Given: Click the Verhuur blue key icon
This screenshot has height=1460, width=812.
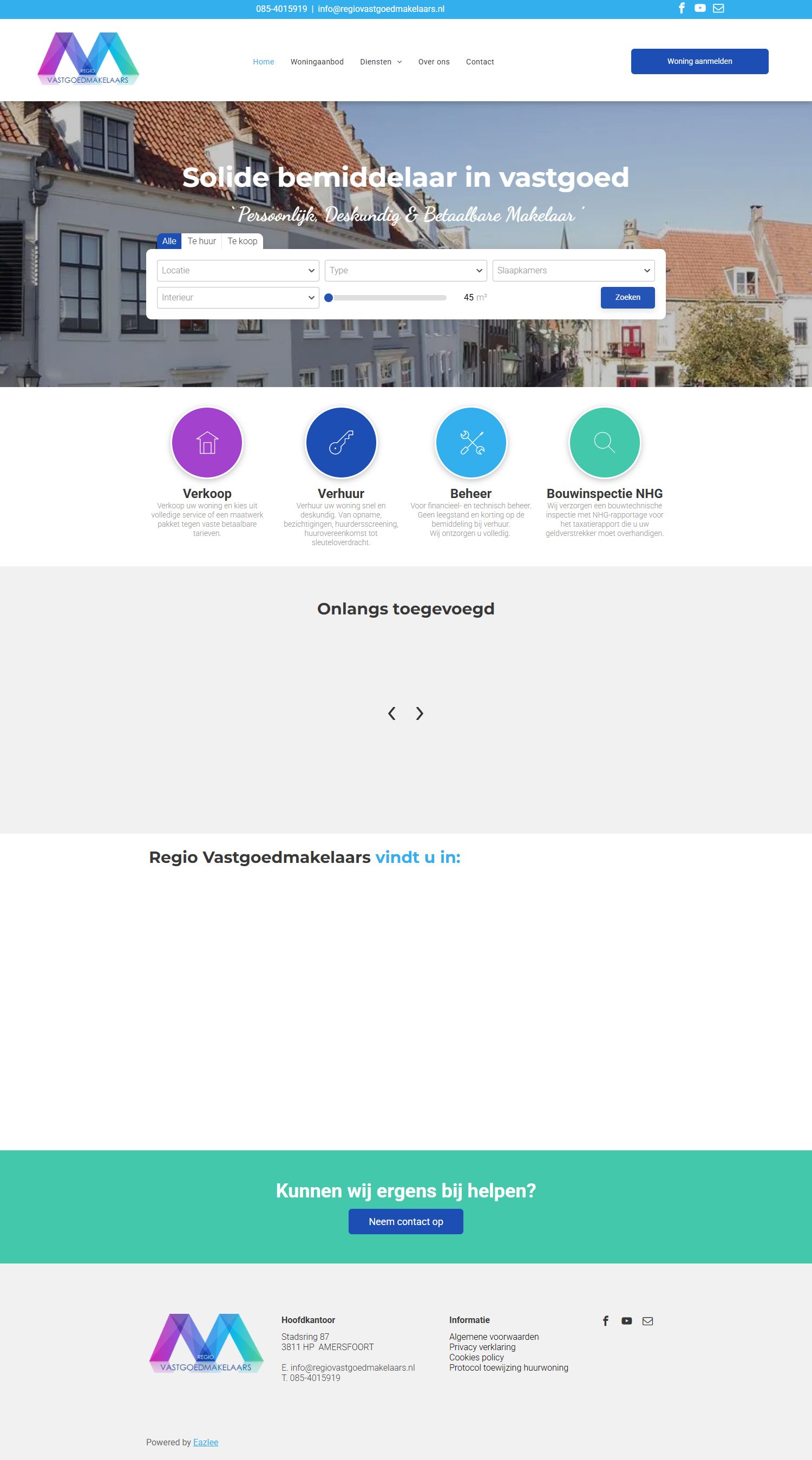Looking at the screenshot, I should [x=341, y=443].
